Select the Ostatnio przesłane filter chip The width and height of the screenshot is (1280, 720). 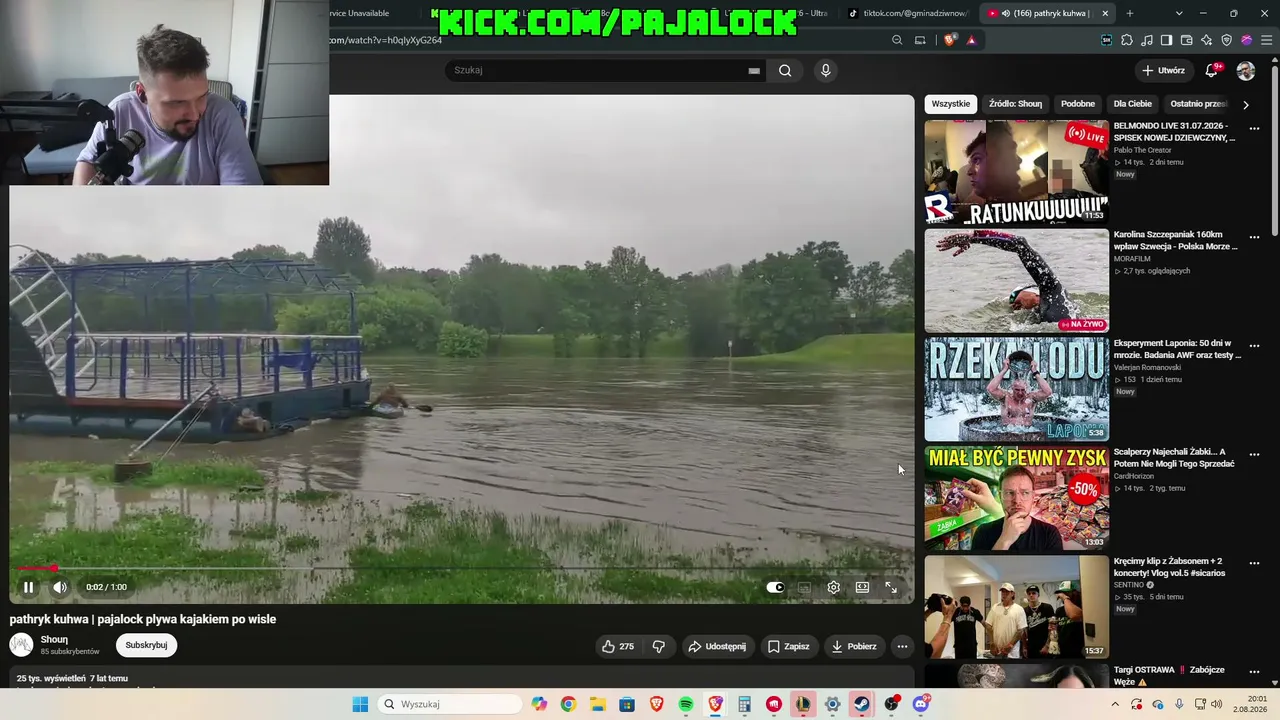tap(1198, 104)
